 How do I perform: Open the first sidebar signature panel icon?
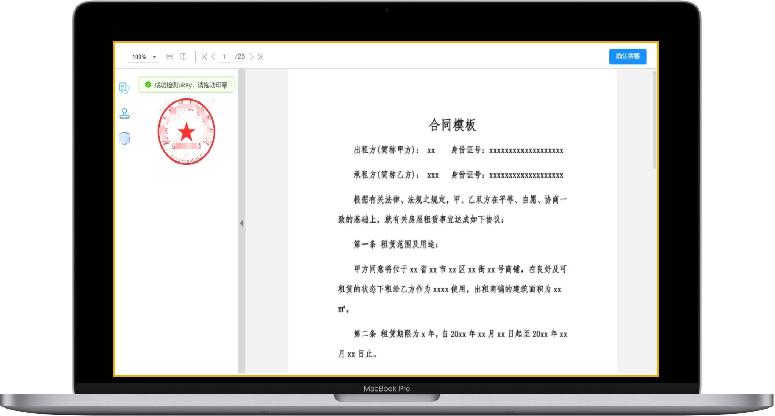point(124,88)
